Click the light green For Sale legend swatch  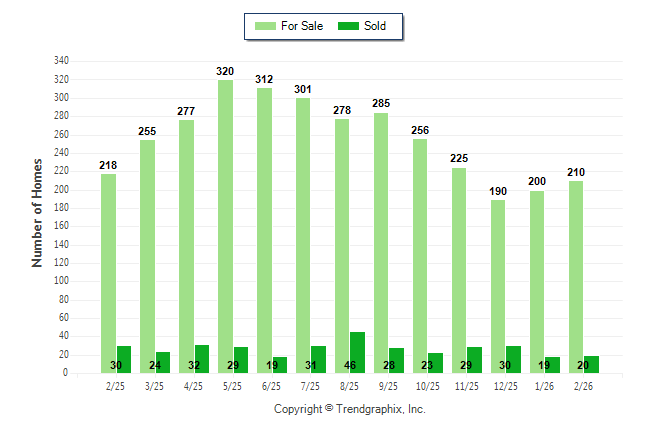click(x=266, y=26)
